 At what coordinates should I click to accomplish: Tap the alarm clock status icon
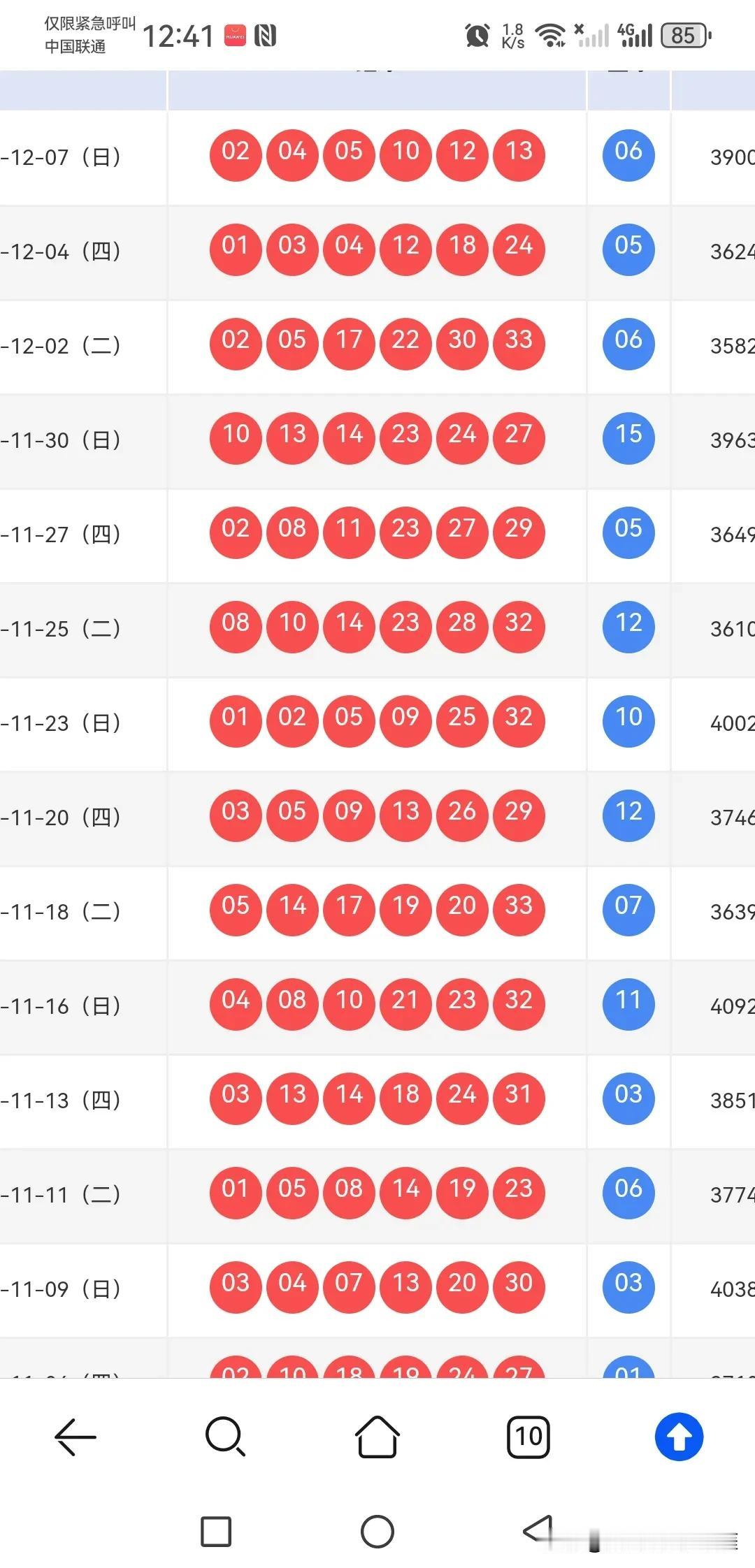(477, 35)
